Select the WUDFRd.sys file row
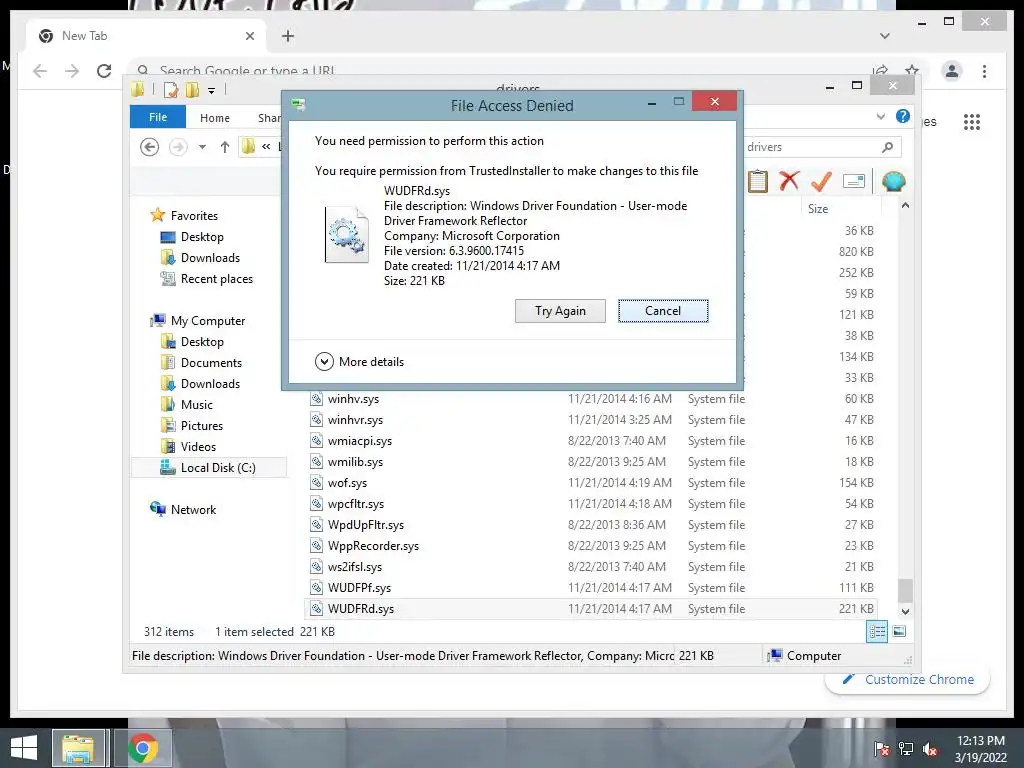 coord(592,609)
